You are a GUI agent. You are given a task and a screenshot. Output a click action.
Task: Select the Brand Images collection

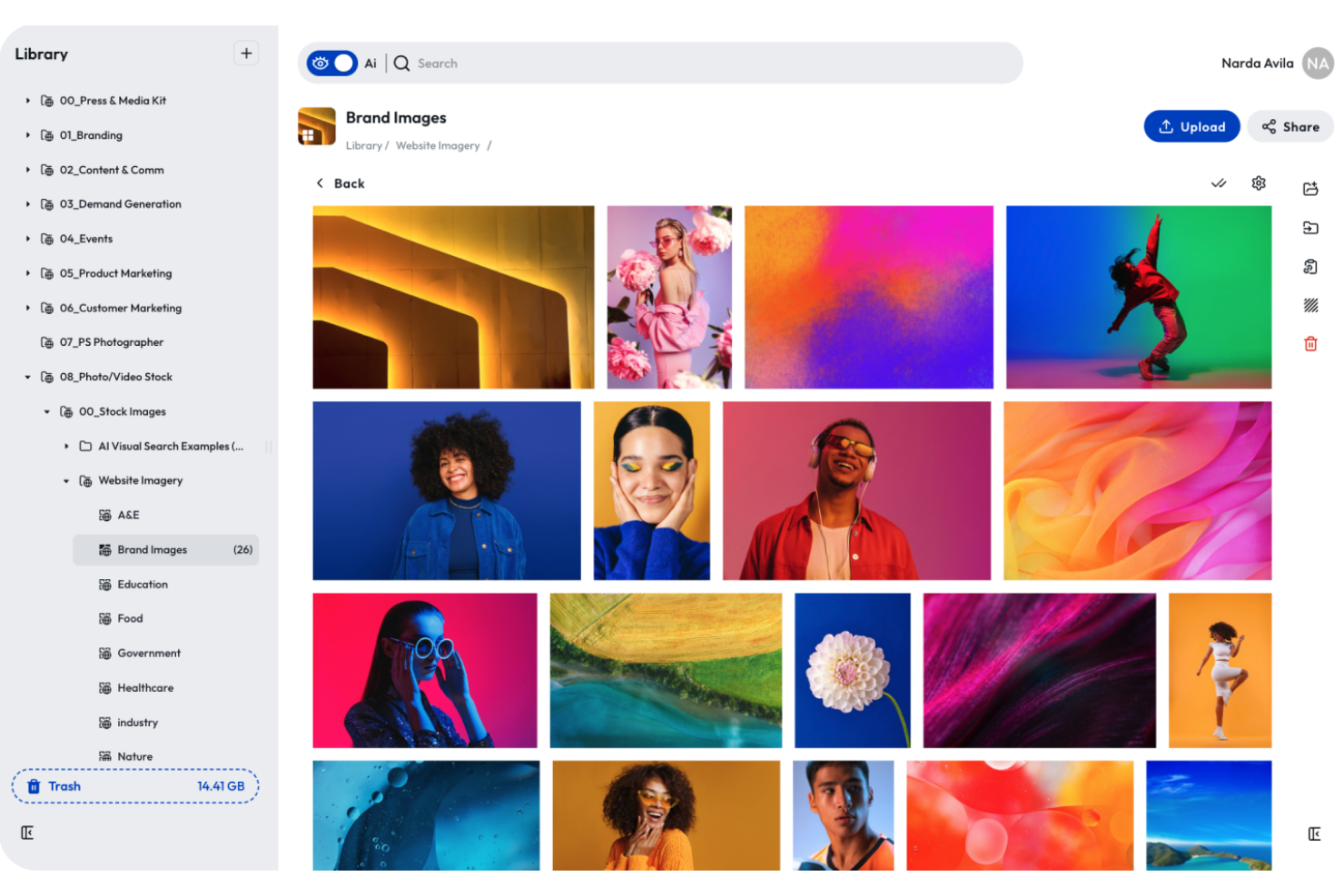pyautogui.click(x=165, y=550)
